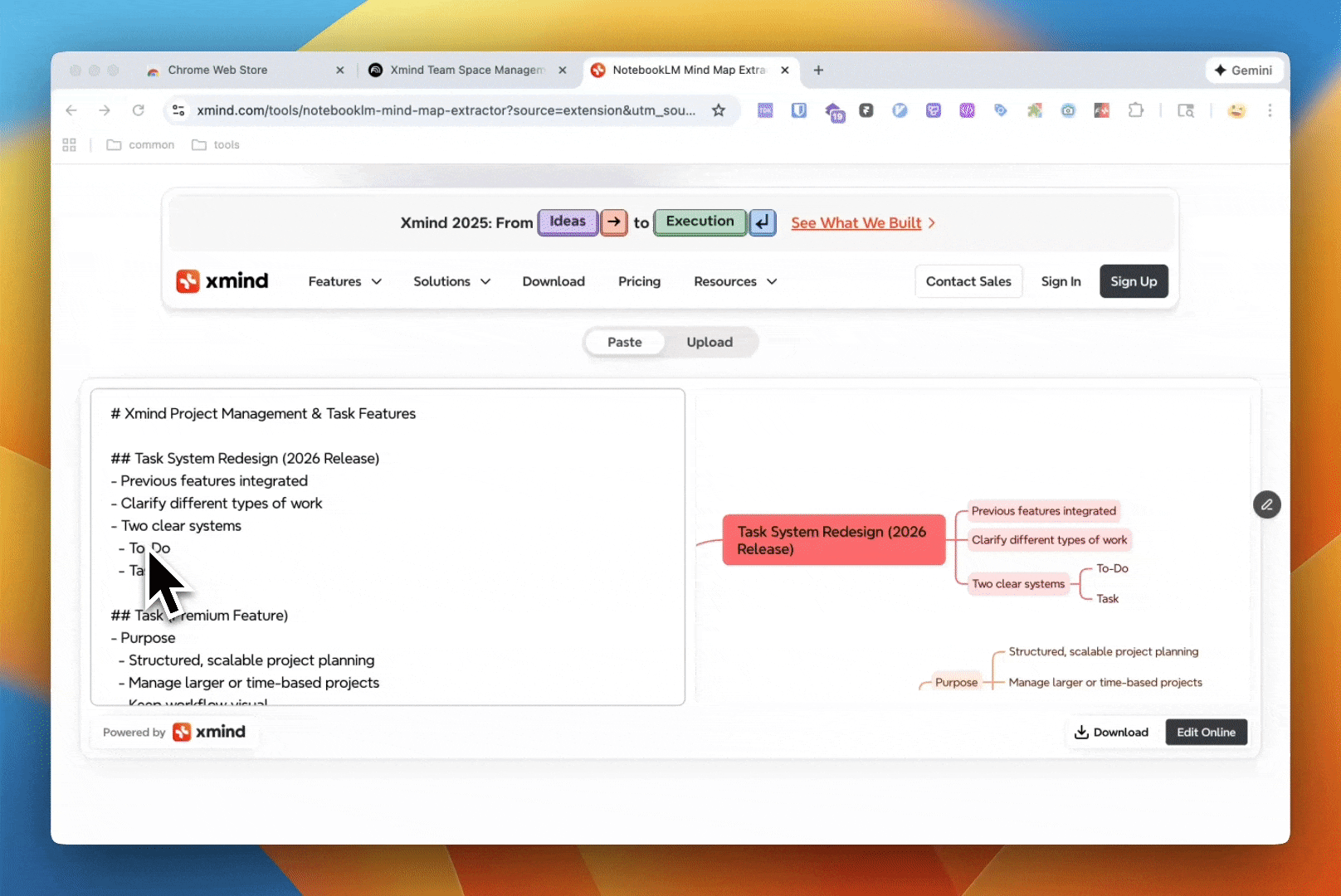Expand the Resources menu
This screenshot has width=1341, height=896.
pyautogui.click(x=735, y=281)
